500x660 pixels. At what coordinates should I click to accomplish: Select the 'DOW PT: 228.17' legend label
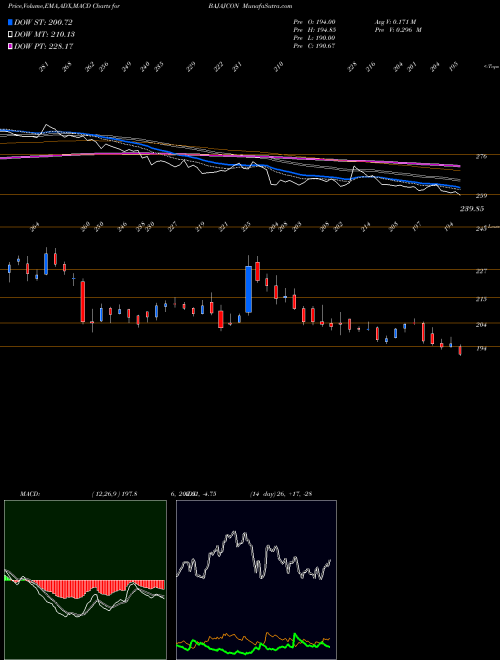click(x=43, y=46)
